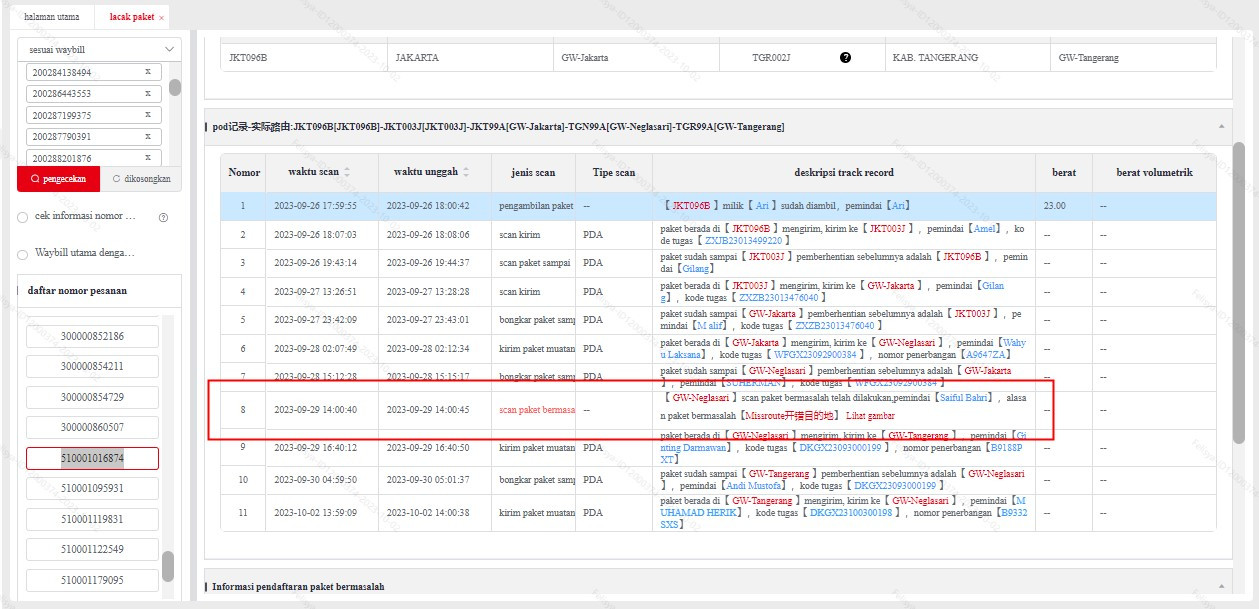Click the waybill list scrollbar
This screenshot has height=609, width=1259.
[x=175, y=87]
